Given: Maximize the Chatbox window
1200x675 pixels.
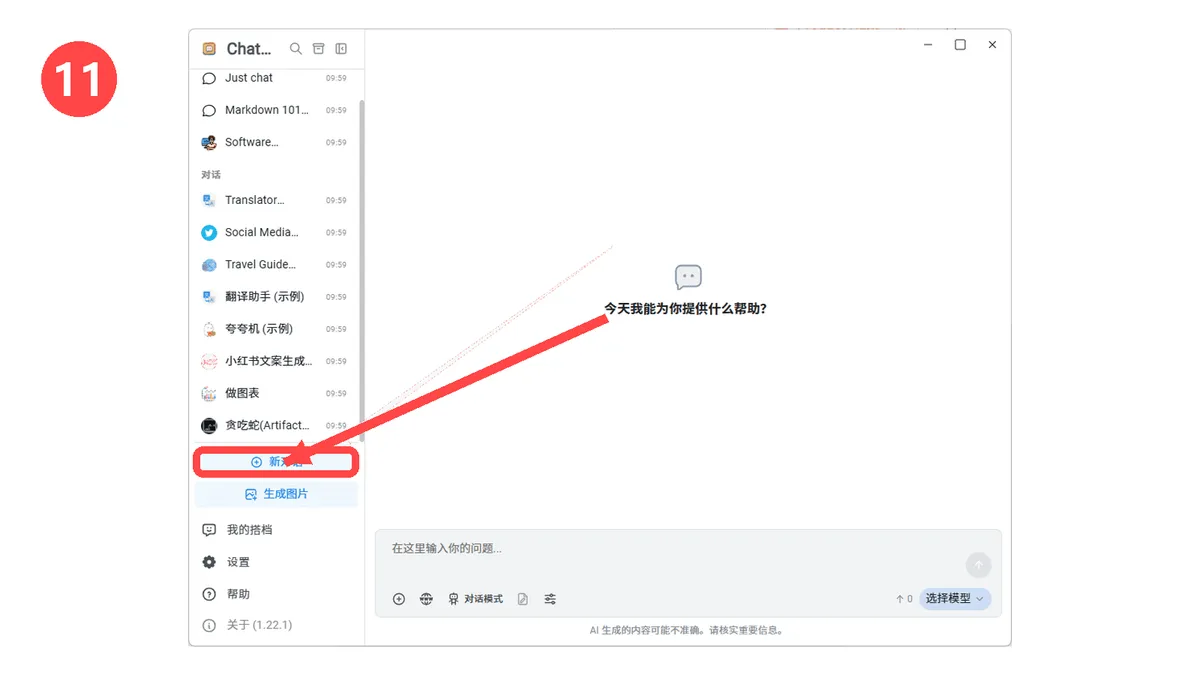Looking at the screenshot, I should [960, 45].
